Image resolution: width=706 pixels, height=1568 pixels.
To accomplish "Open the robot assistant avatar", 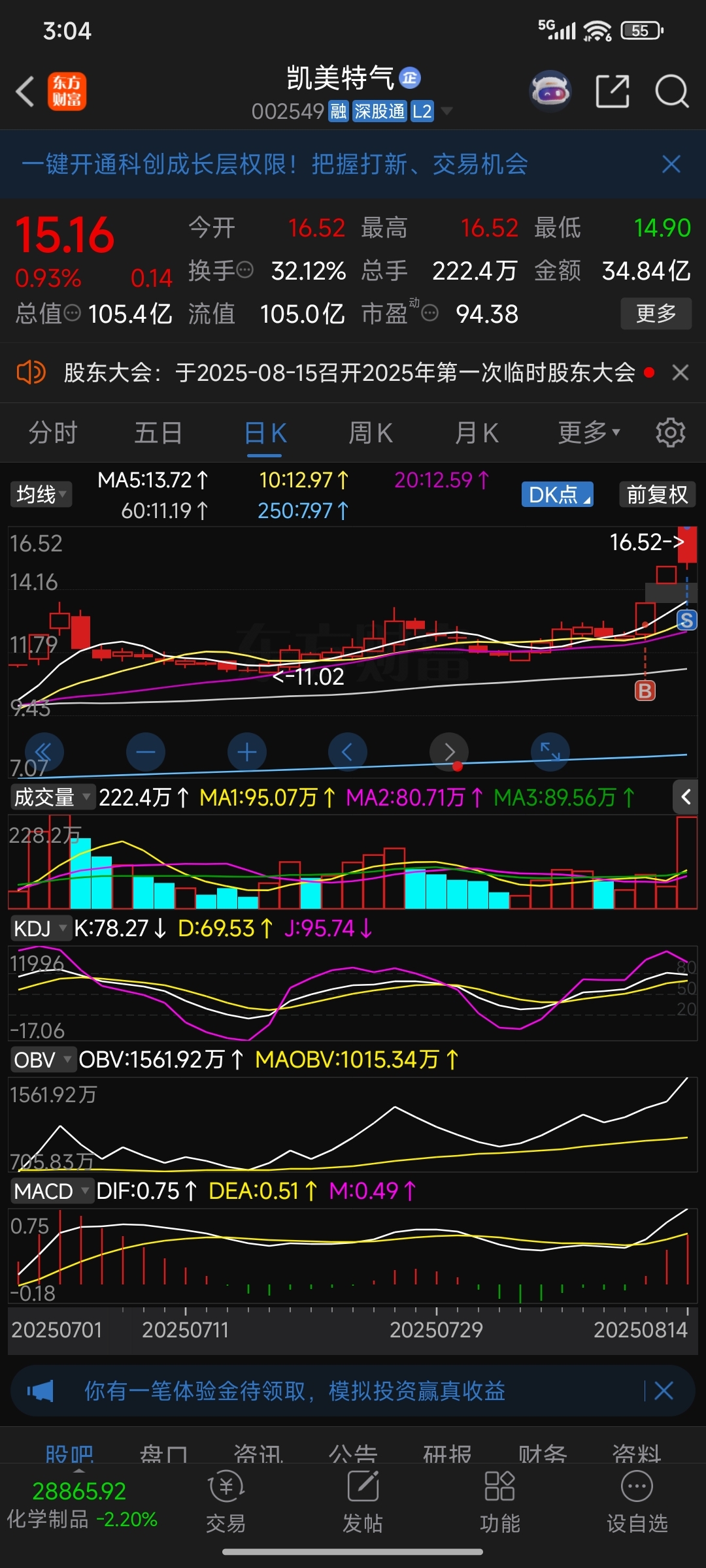I will (x=550, y=91).
